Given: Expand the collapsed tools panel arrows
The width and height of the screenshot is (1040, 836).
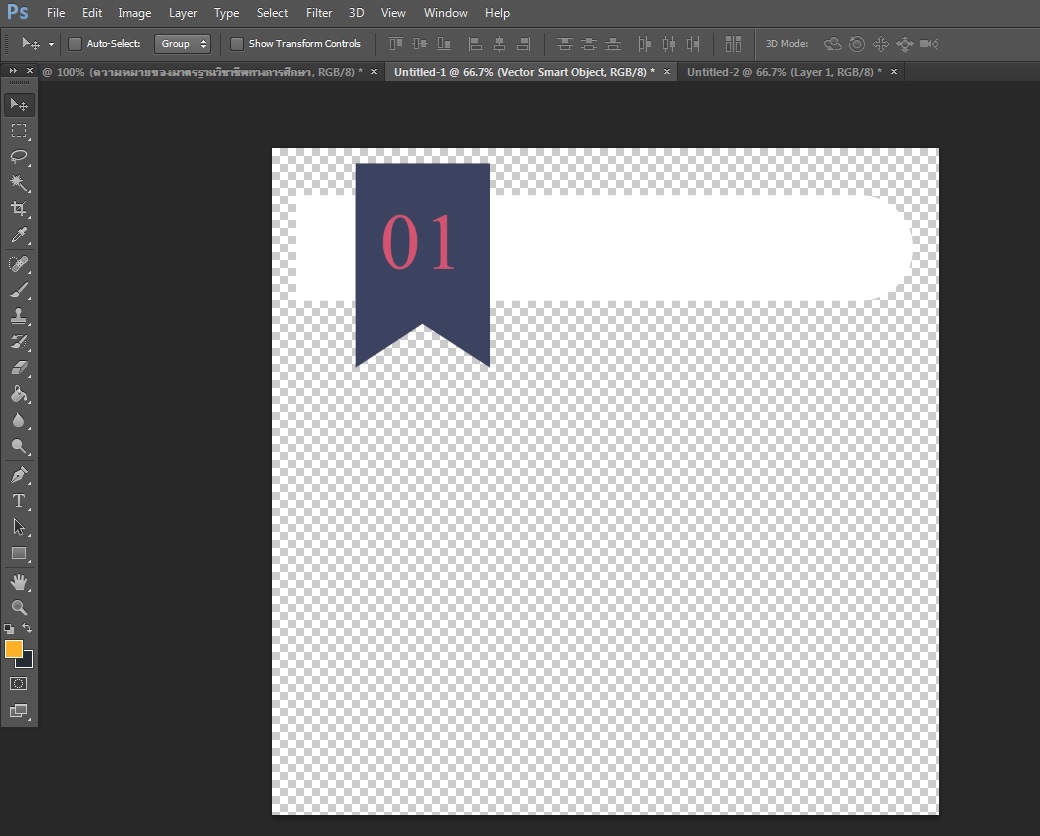Looking at the screenshot, I should pos(13,71).
